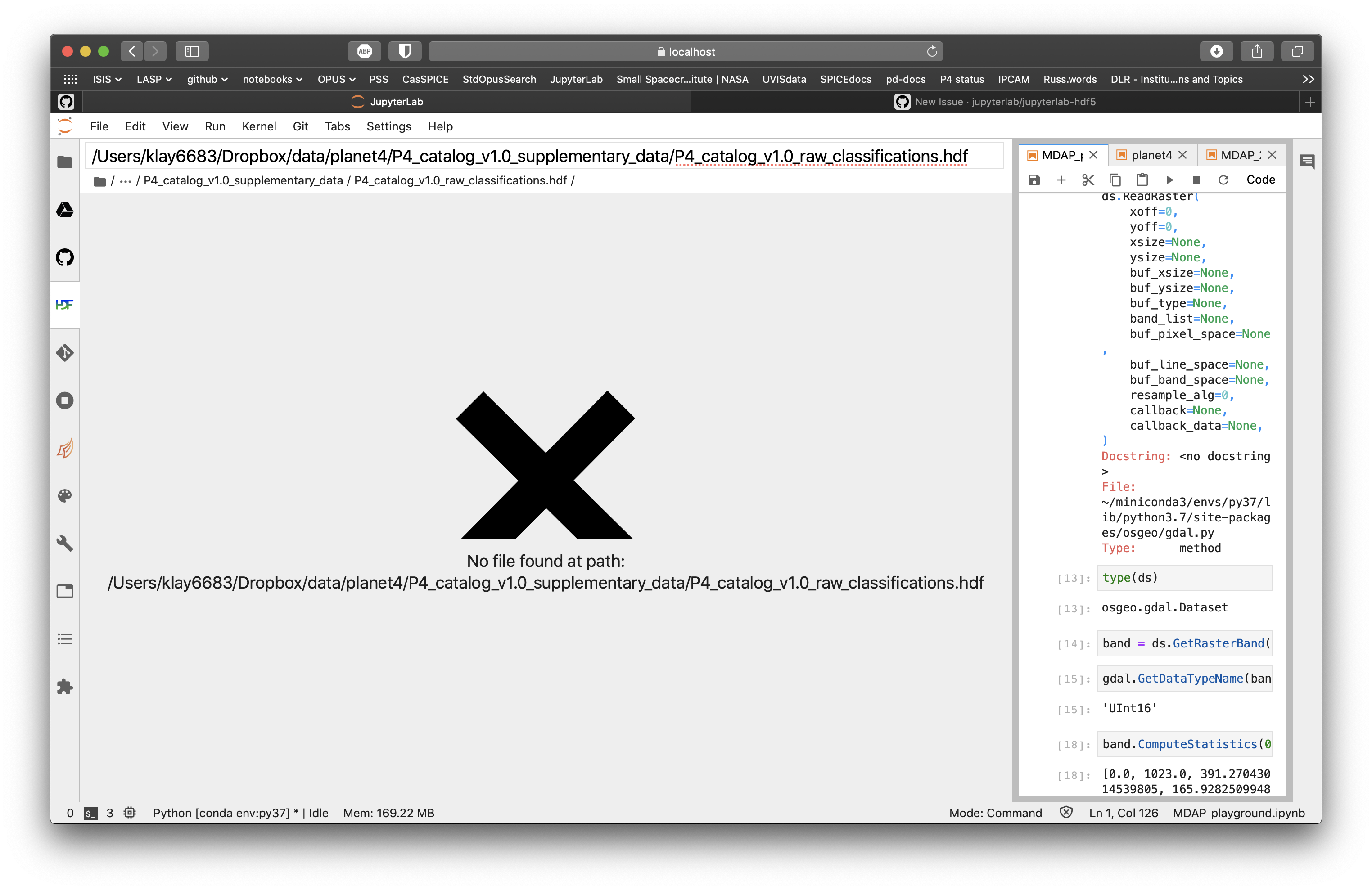Screen dimensions: 1372x890
Task: Open the Extension Manager puzzle icon
Action: 64,687
